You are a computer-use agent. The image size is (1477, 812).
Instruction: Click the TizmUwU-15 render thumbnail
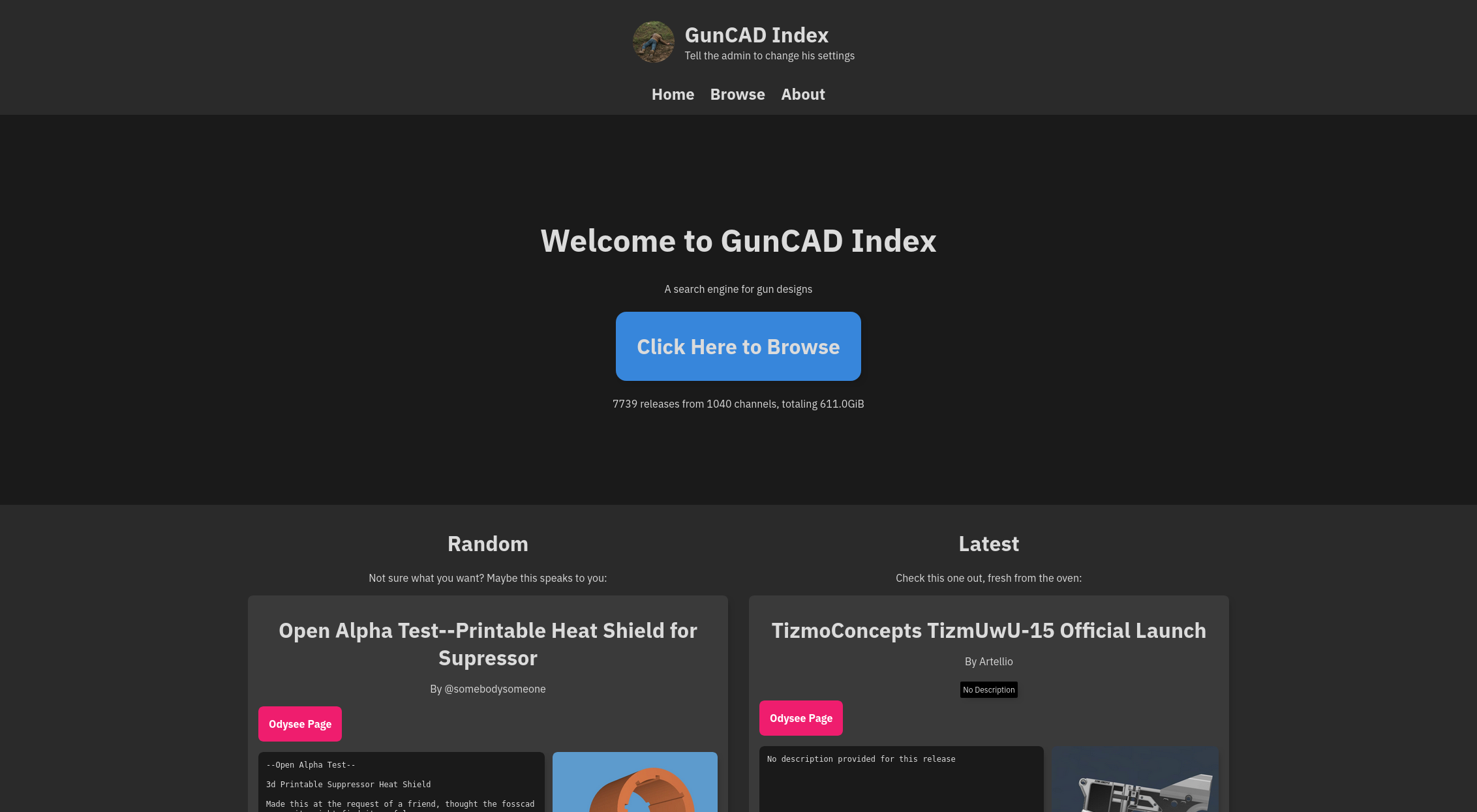coord(1135,779)
